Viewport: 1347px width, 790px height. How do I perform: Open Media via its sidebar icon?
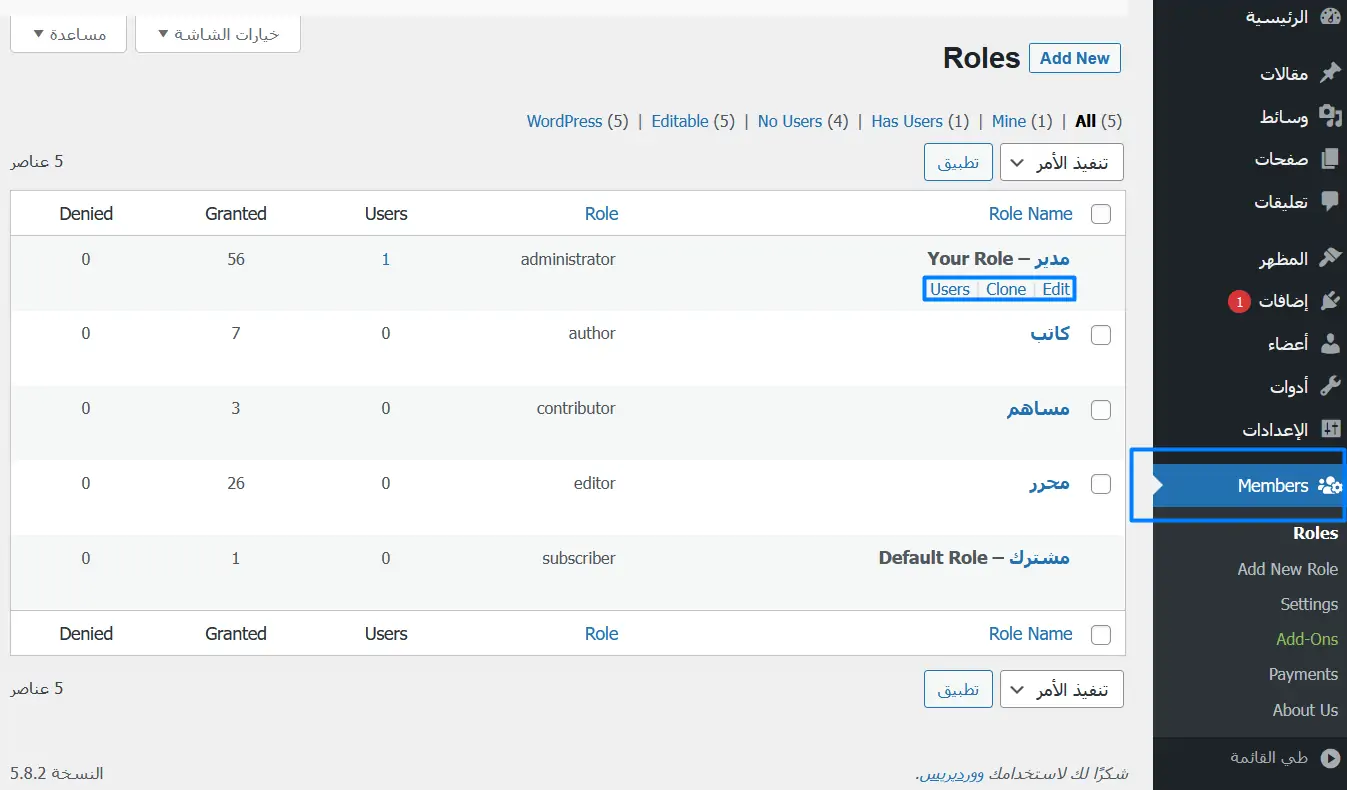(1329, 116)
